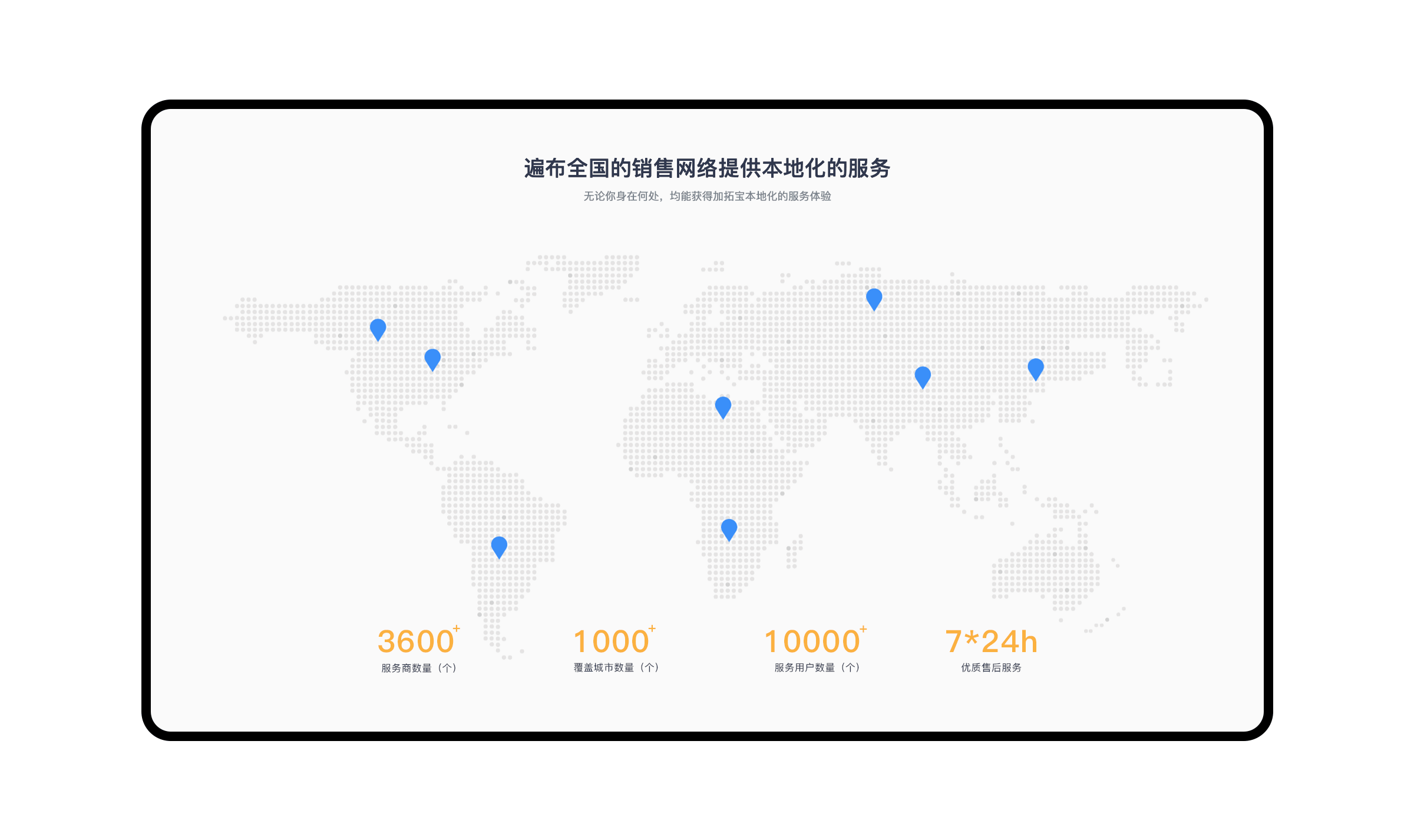Click the 3600+ statistic number

[418, 640]
